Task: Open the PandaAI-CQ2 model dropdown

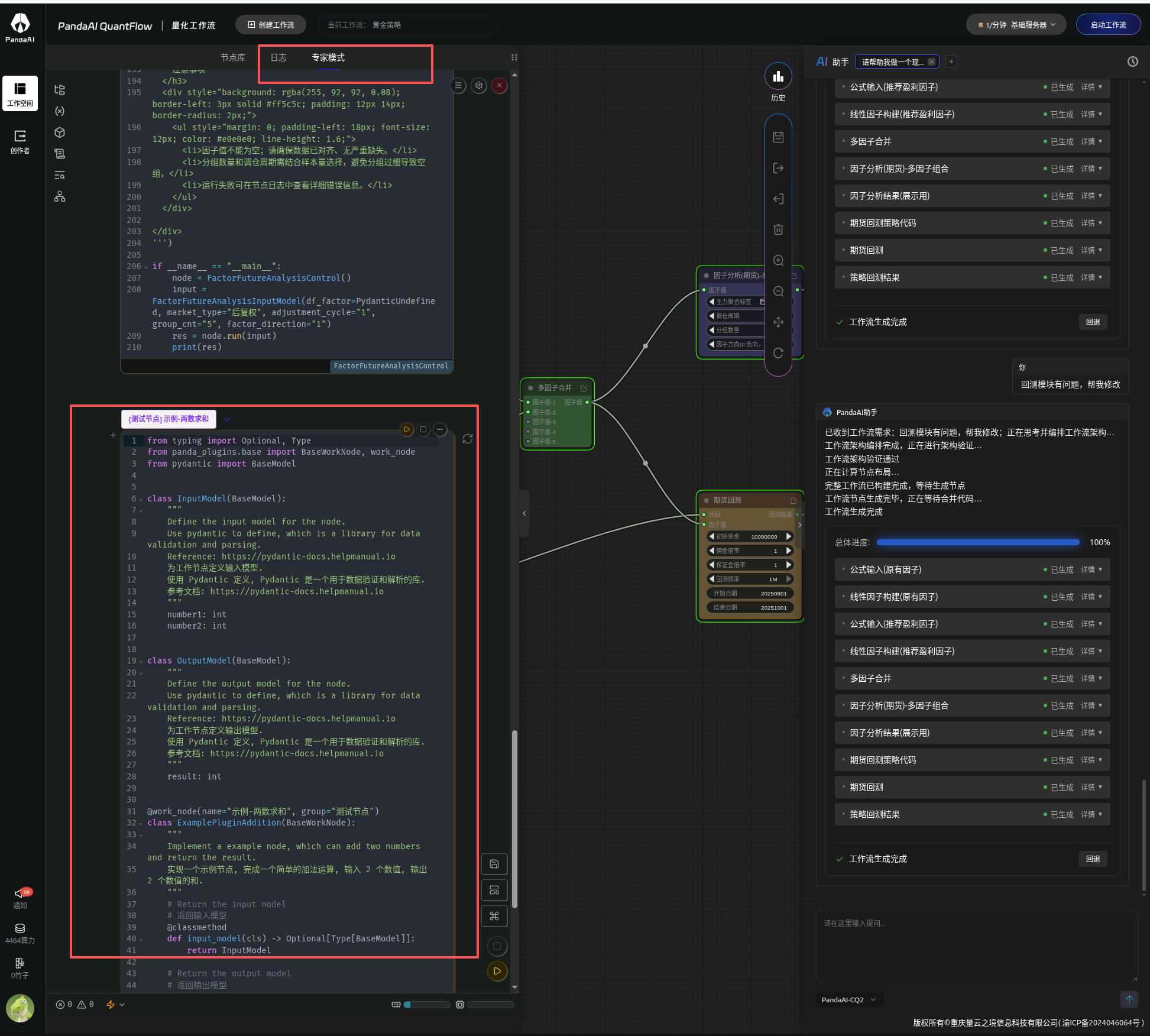Action: point(848,999)
